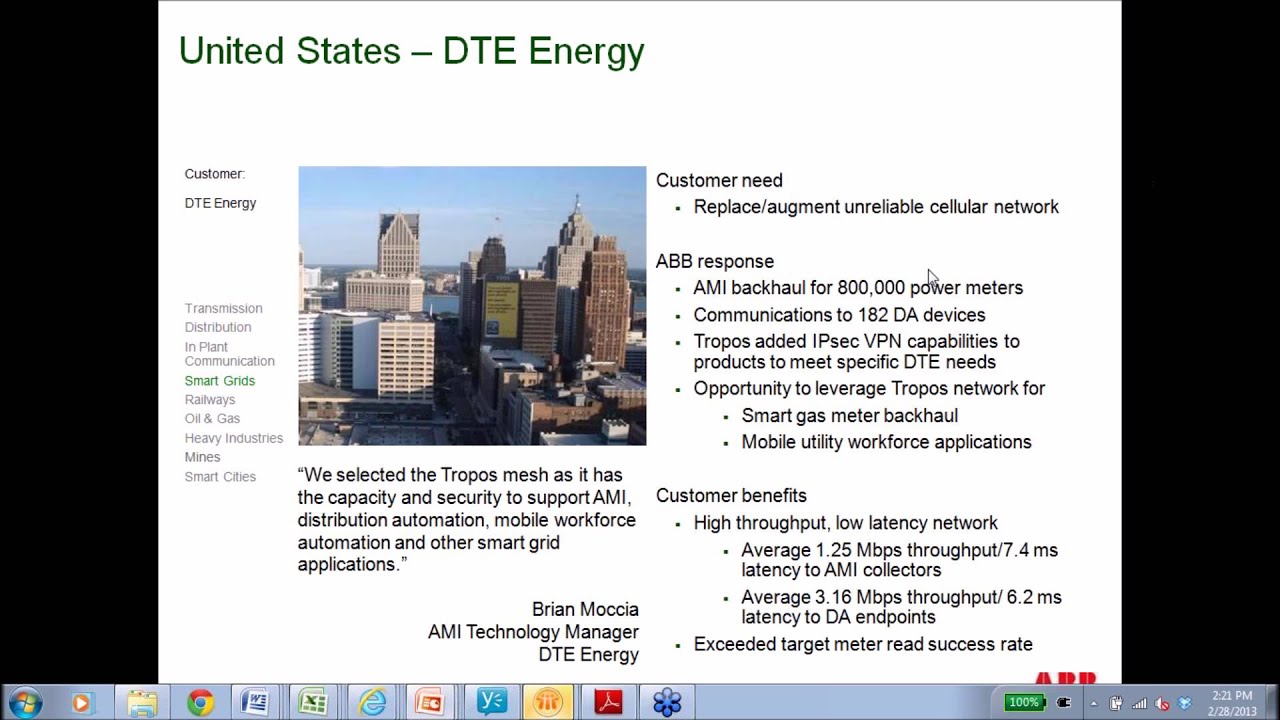
Task: Select Heavy Industries in sidebar
Action: [234, 438]
